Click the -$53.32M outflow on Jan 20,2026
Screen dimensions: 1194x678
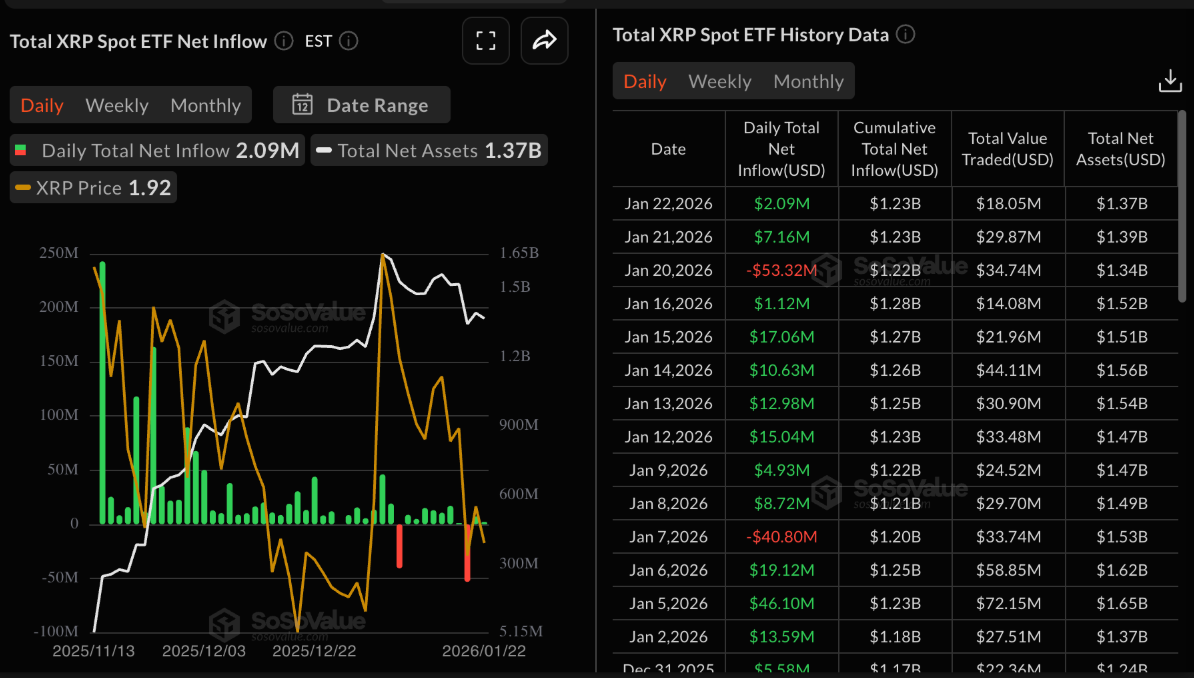pos(781,270)
